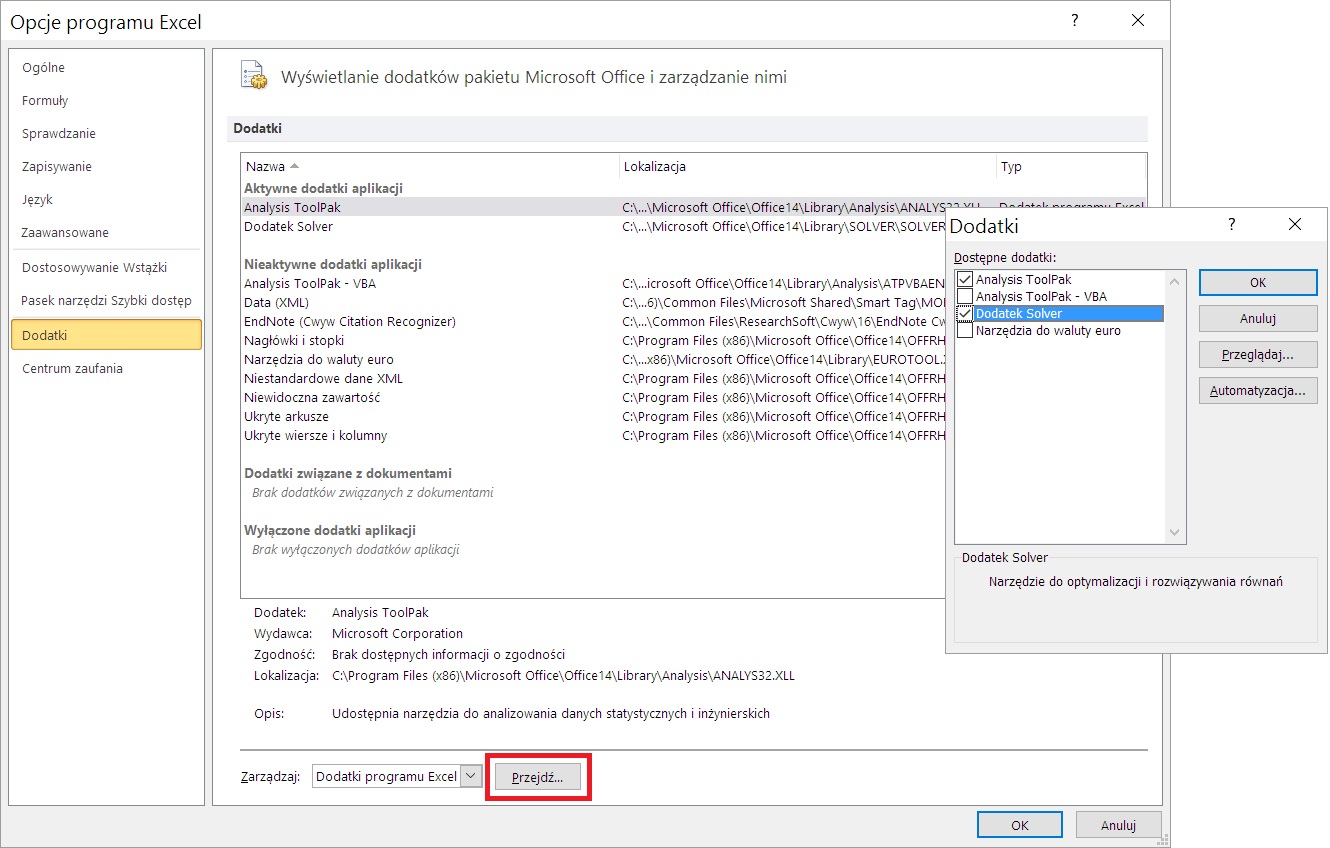Select the Dodatki category in sidebar
The width and height of the screenshot is (1330, 848).
106,335
